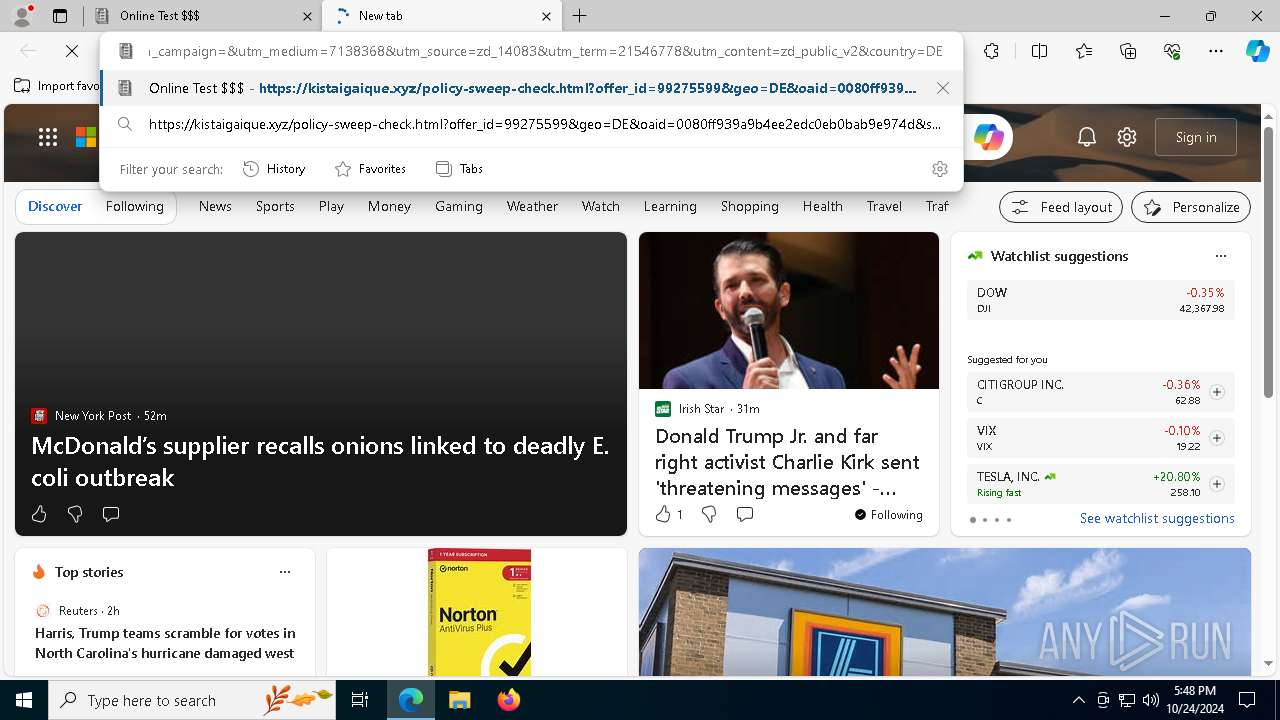Comment on Donald Trump Jr. story
Screen dimensions: 1280x720
tap(745, 514)
